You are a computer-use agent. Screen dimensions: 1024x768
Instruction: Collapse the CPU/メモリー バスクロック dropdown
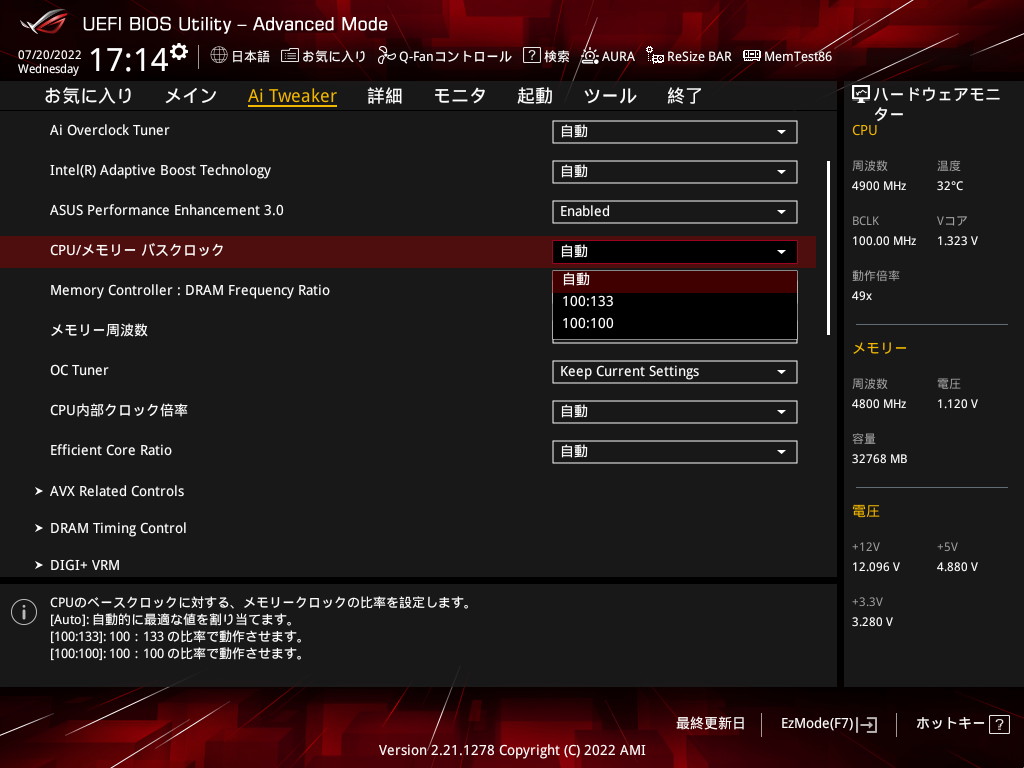[675, 251]
